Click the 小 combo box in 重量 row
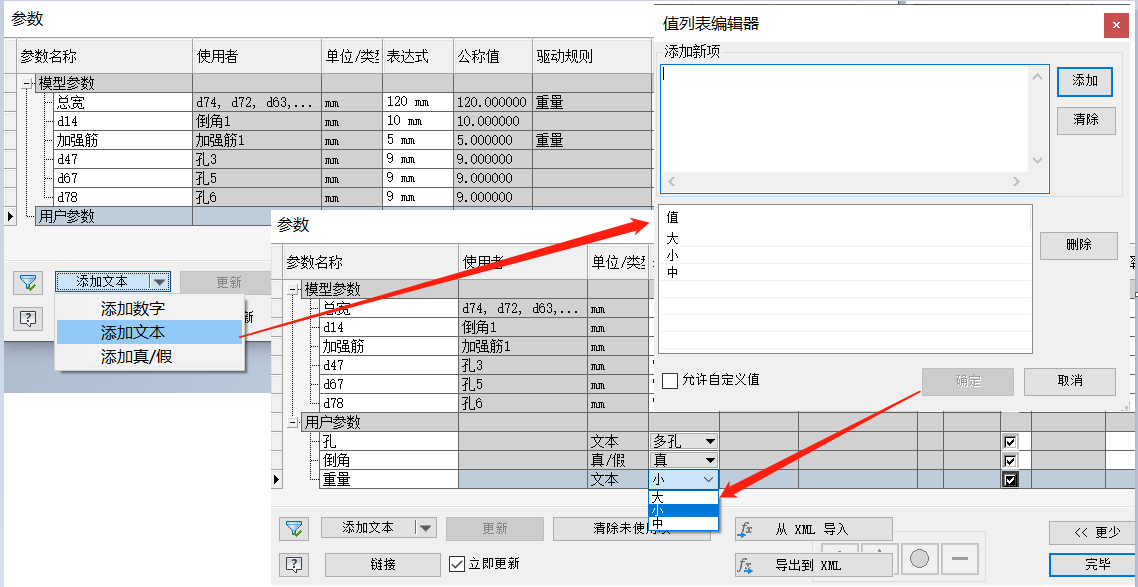Viewport: 1138px width, 587px height. (684, 479)
